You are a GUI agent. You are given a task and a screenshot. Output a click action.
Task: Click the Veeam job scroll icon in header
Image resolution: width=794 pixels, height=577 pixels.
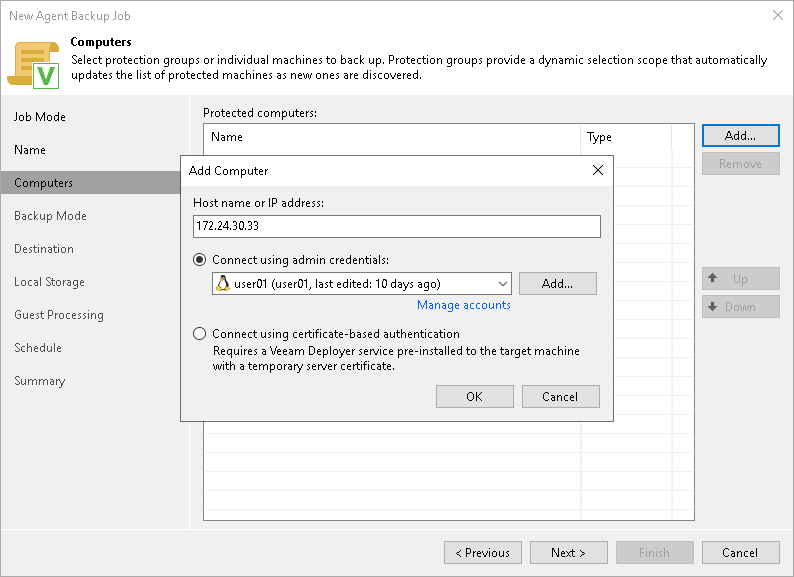tap(33, 63)
